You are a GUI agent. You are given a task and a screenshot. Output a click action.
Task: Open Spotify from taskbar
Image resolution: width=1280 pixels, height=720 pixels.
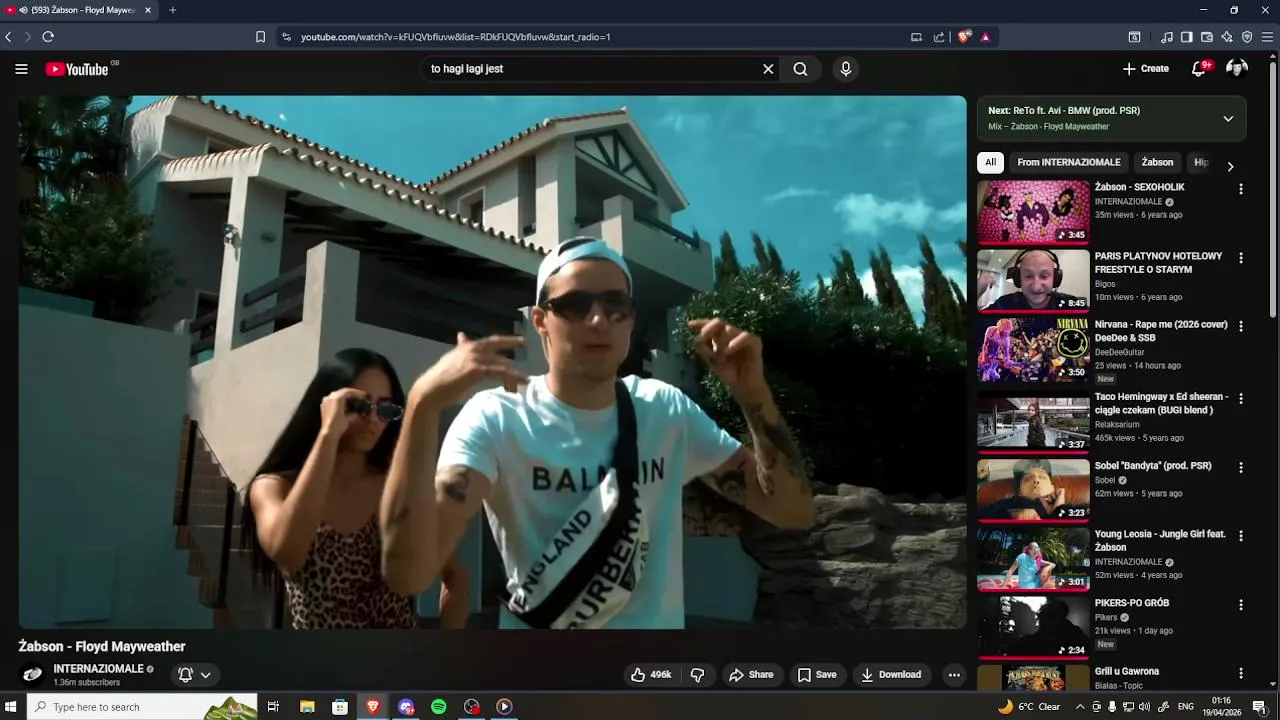pos(438,707)
